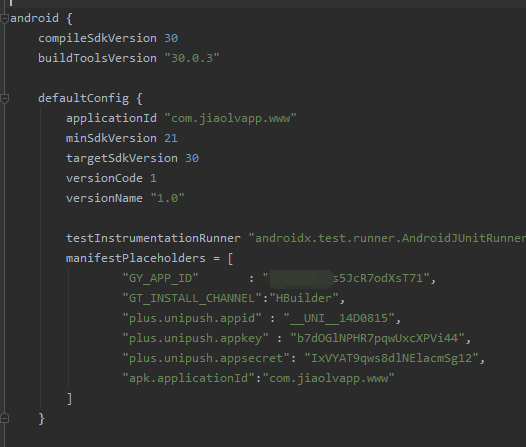Click the buildToolsVersion string "30.0.3"
526x447 pixels.
pos(192,58)
